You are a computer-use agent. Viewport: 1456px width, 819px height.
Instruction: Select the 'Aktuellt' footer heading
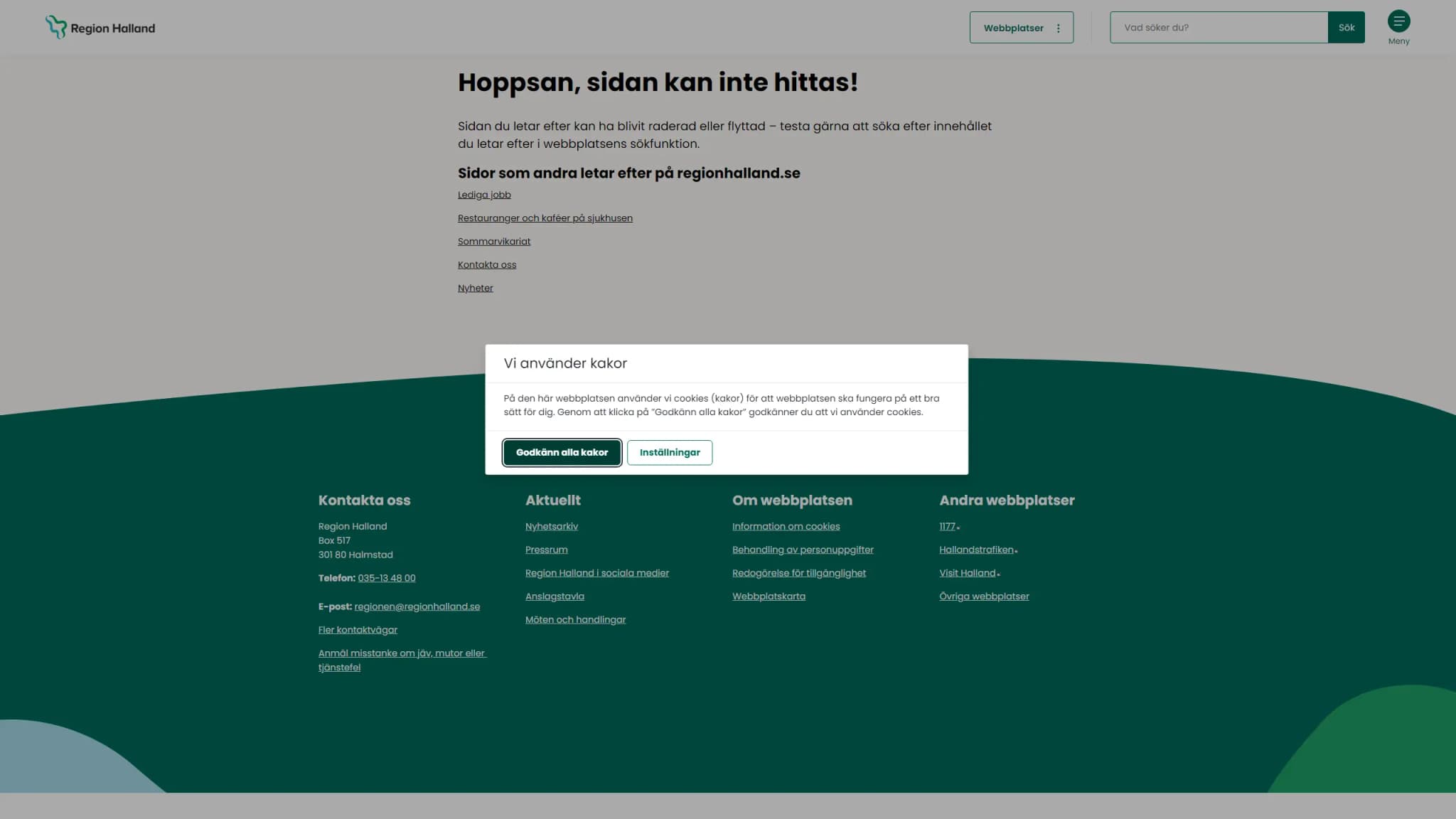(553, 500)
